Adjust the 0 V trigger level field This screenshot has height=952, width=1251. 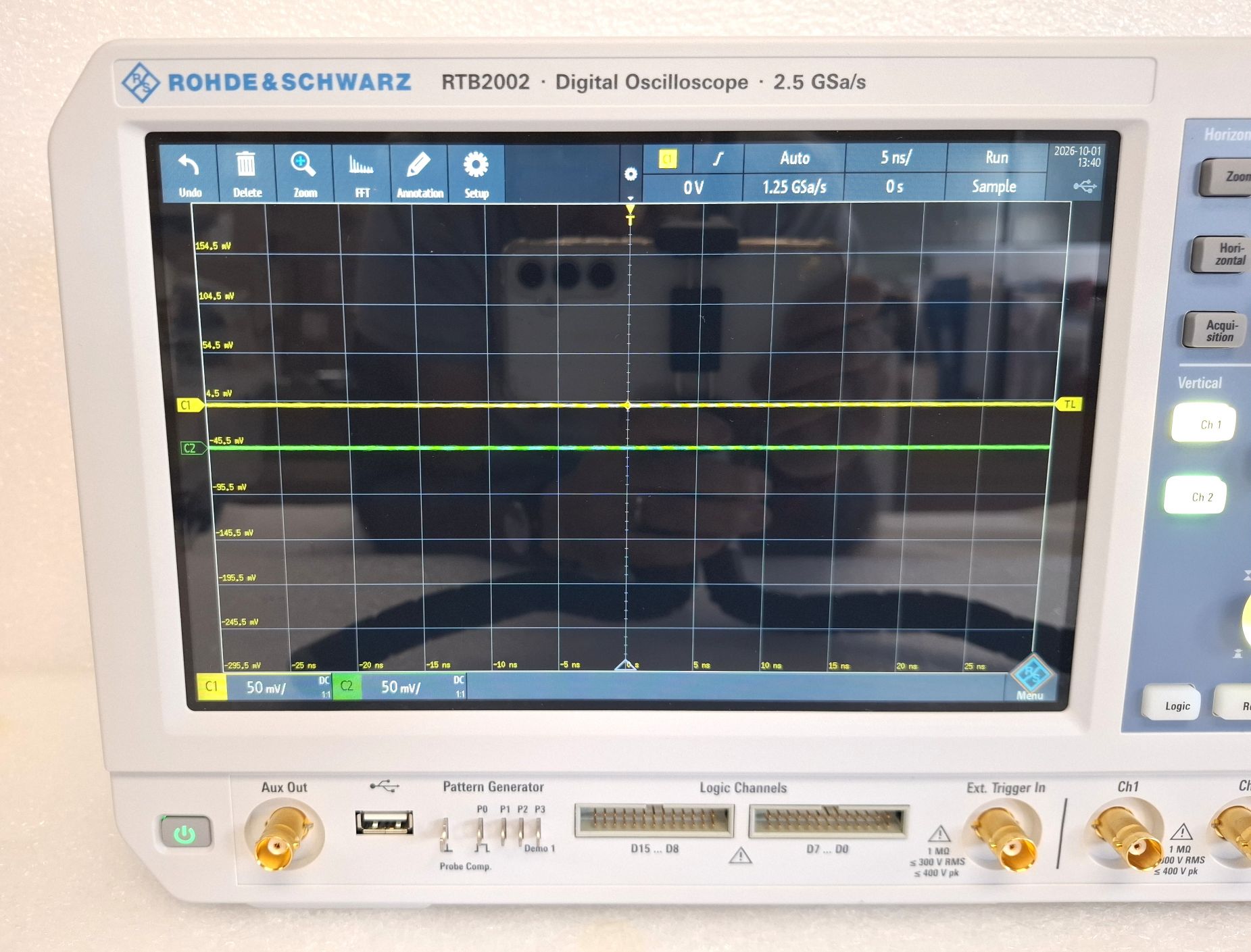click(x=693, y=187)
